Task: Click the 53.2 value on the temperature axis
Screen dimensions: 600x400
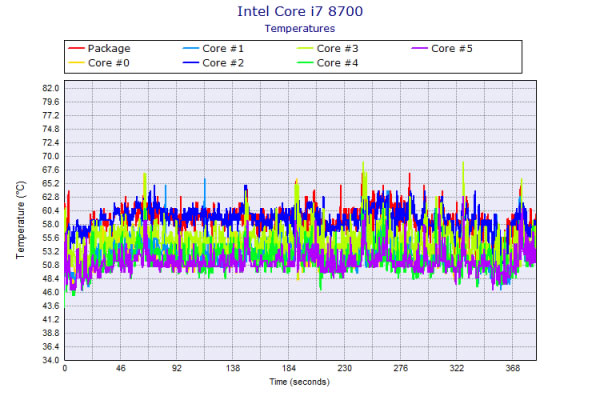Action: point(51,251)
